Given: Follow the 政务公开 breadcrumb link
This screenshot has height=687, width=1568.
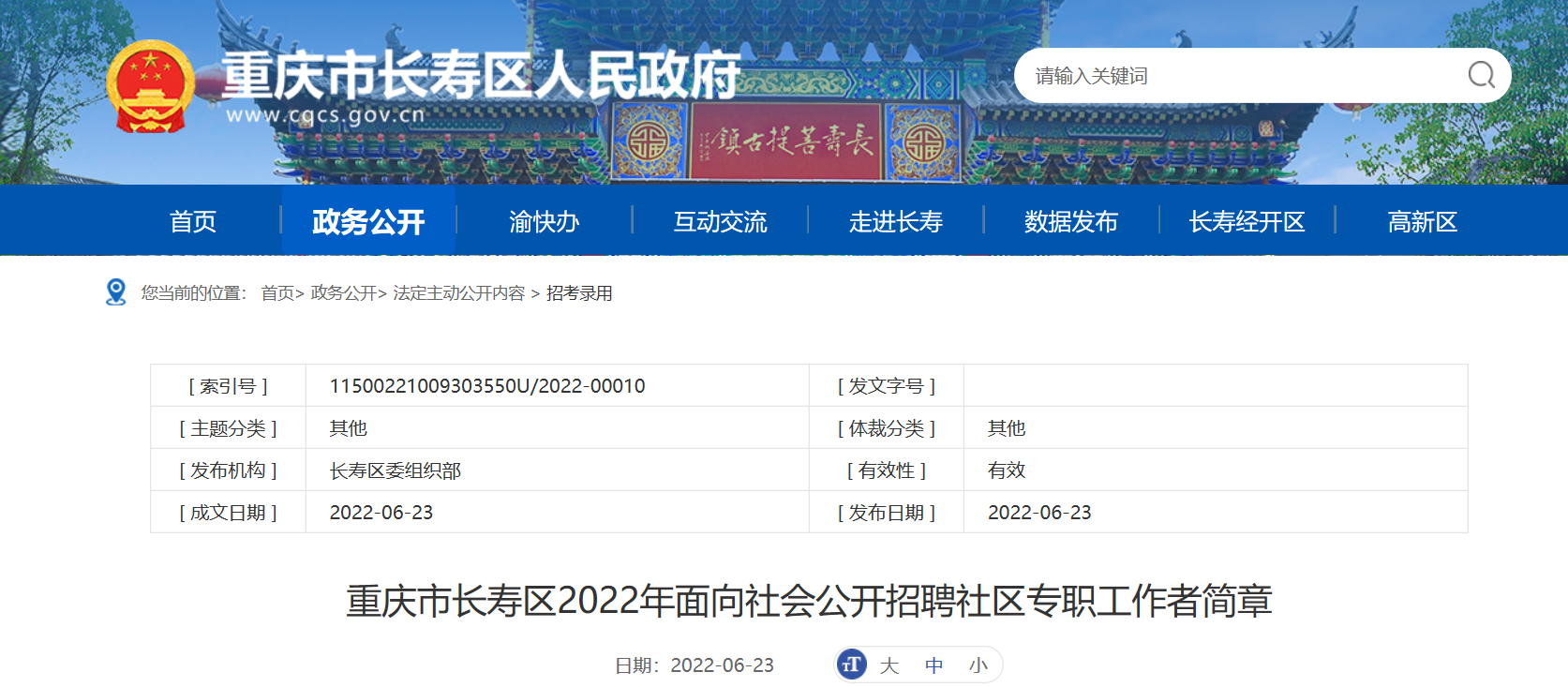Looking at the screenshot, I should pyautogui.click(x=344, y=293).
